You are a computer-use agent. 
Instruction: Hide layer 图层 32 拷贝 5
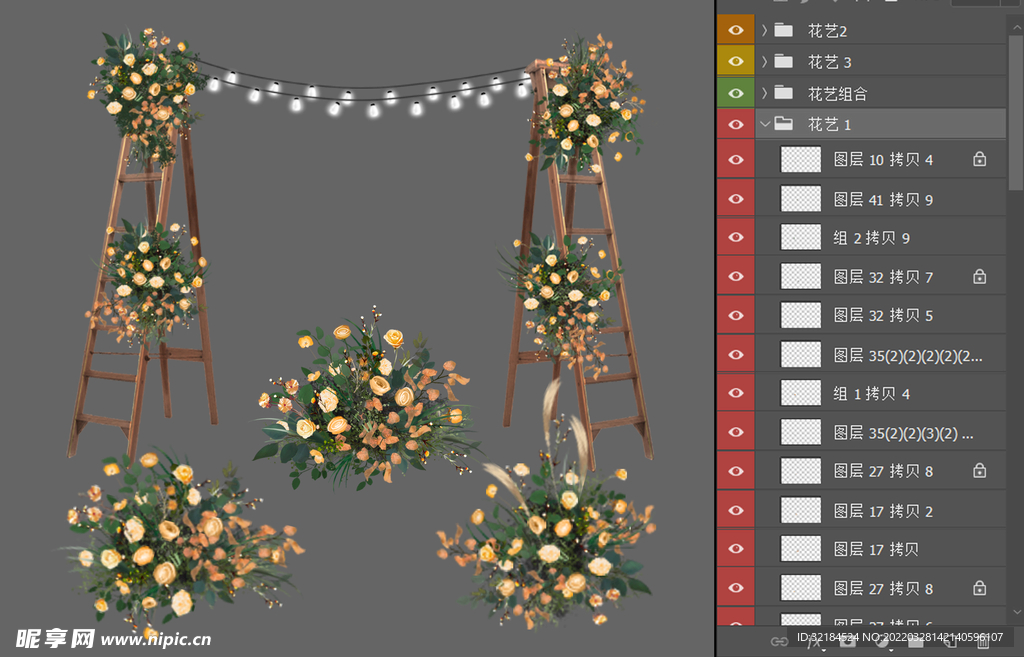735,315
